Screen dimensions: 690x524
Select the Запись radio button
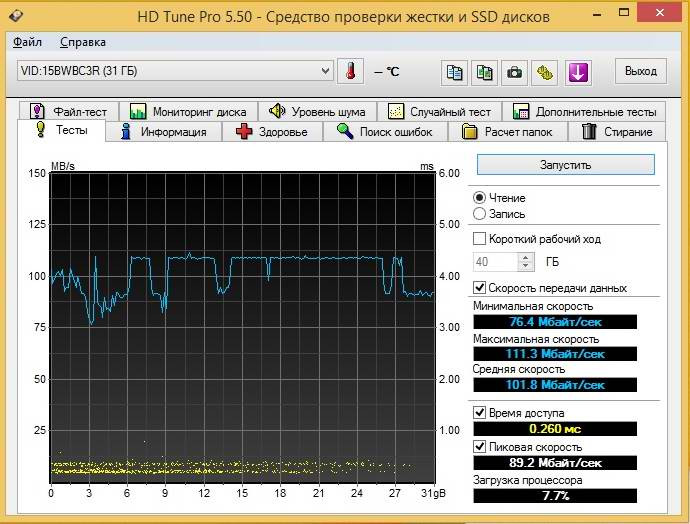[x=479, y=214]
